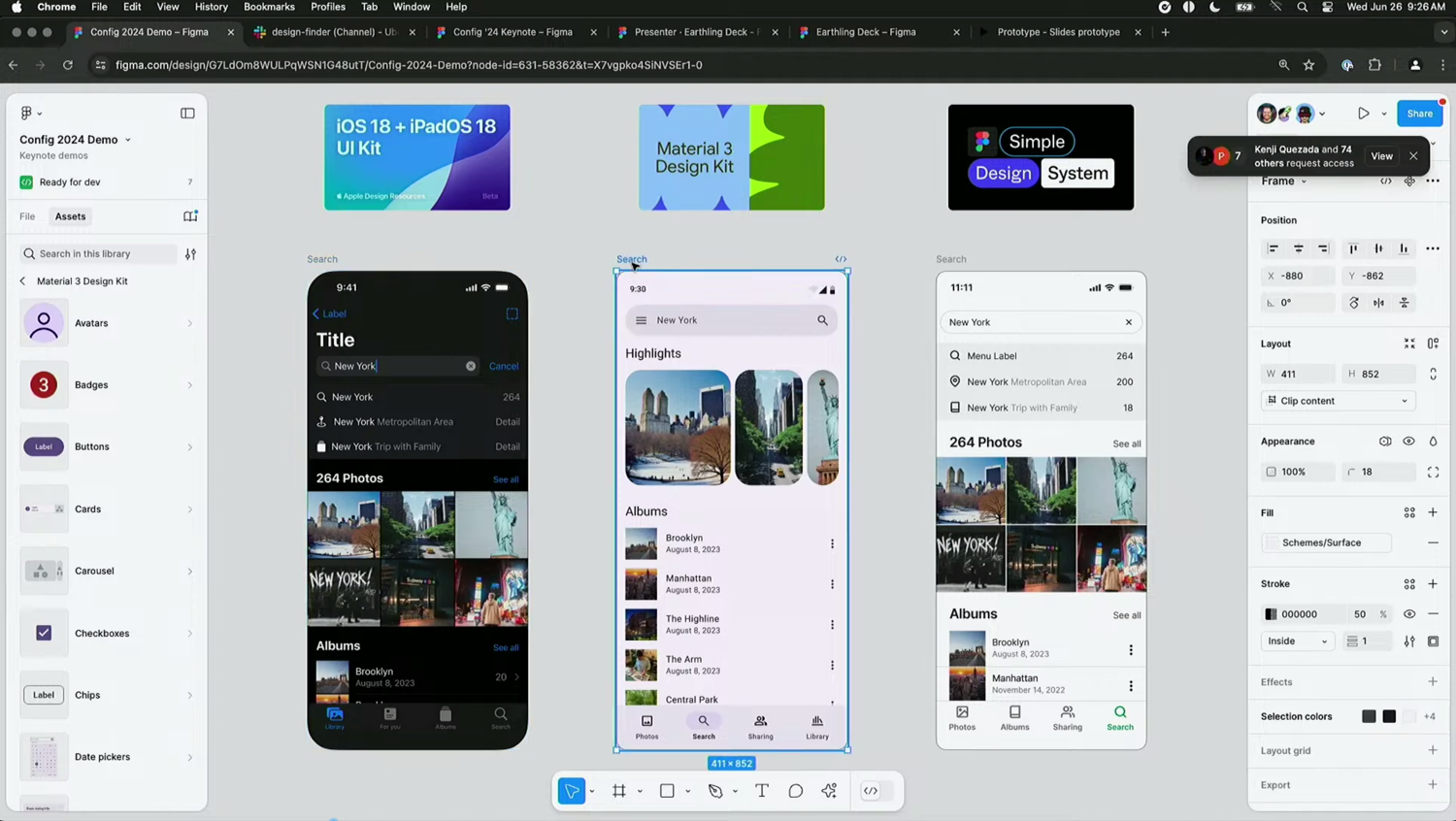Screen dimensions: 1456x821
Task: Open the Bookmarks menu in menu bar
Action: [x=269, y=7]
